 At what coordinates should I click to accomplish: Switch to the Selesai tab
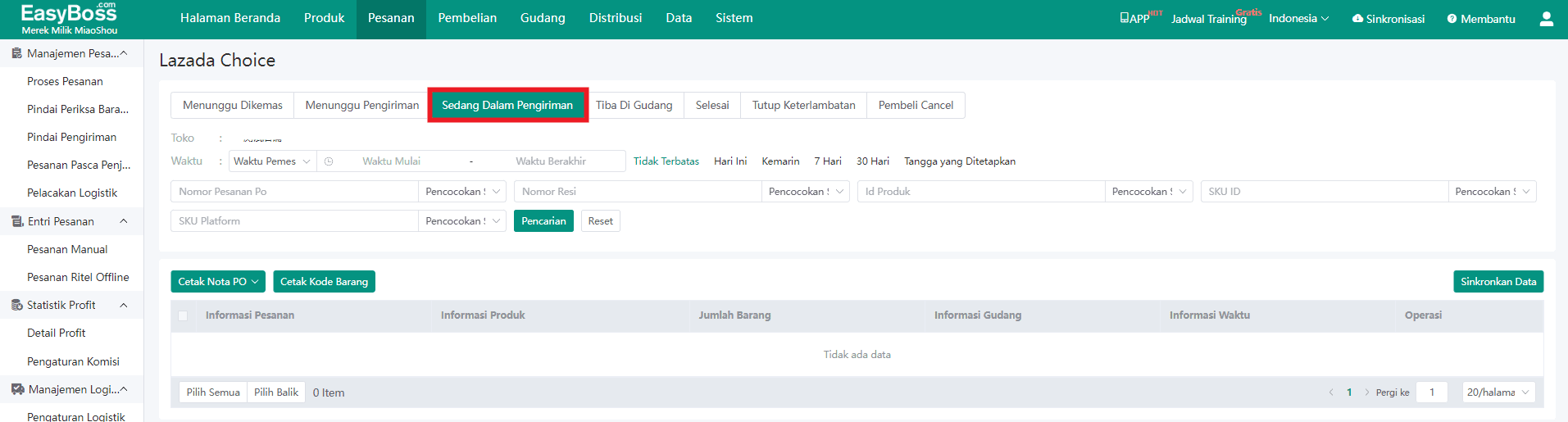[x=712, y=106]
